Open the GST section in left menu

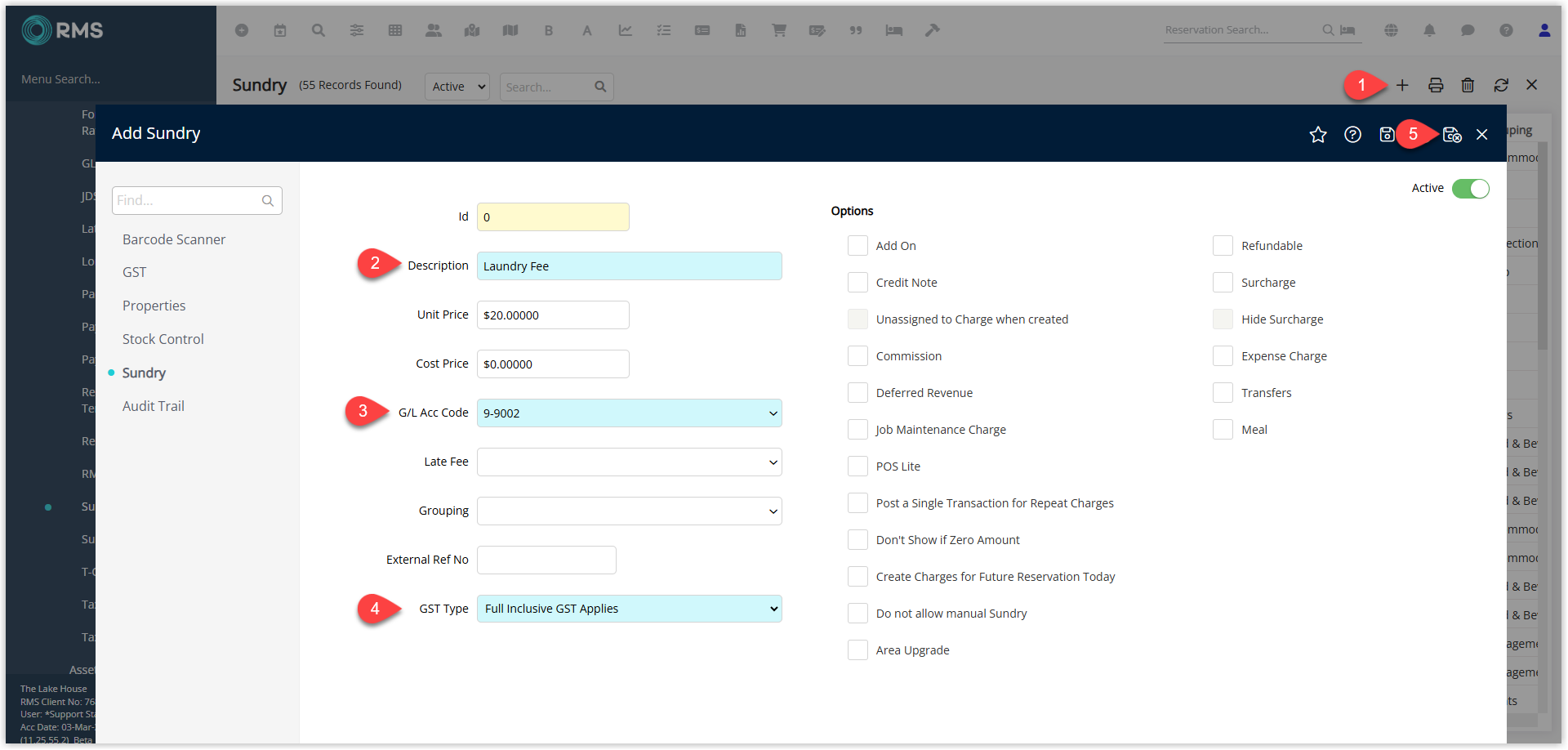(135, 272)
